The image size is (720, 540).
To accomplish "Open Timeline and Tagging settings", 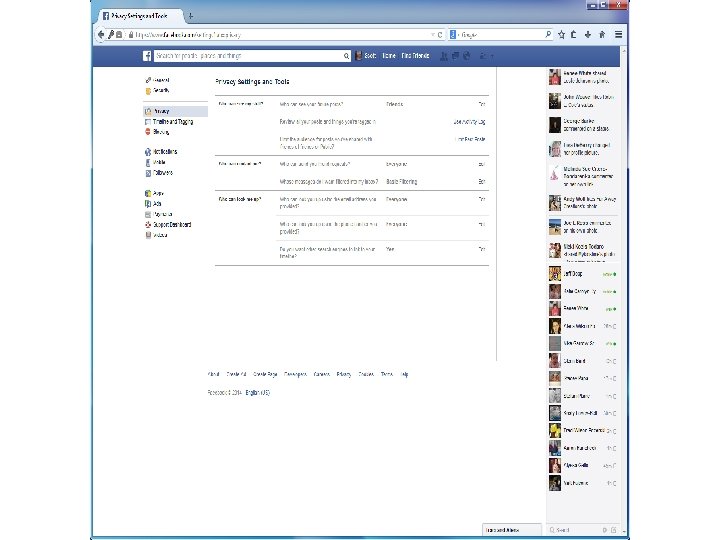I will click(169, 122).
